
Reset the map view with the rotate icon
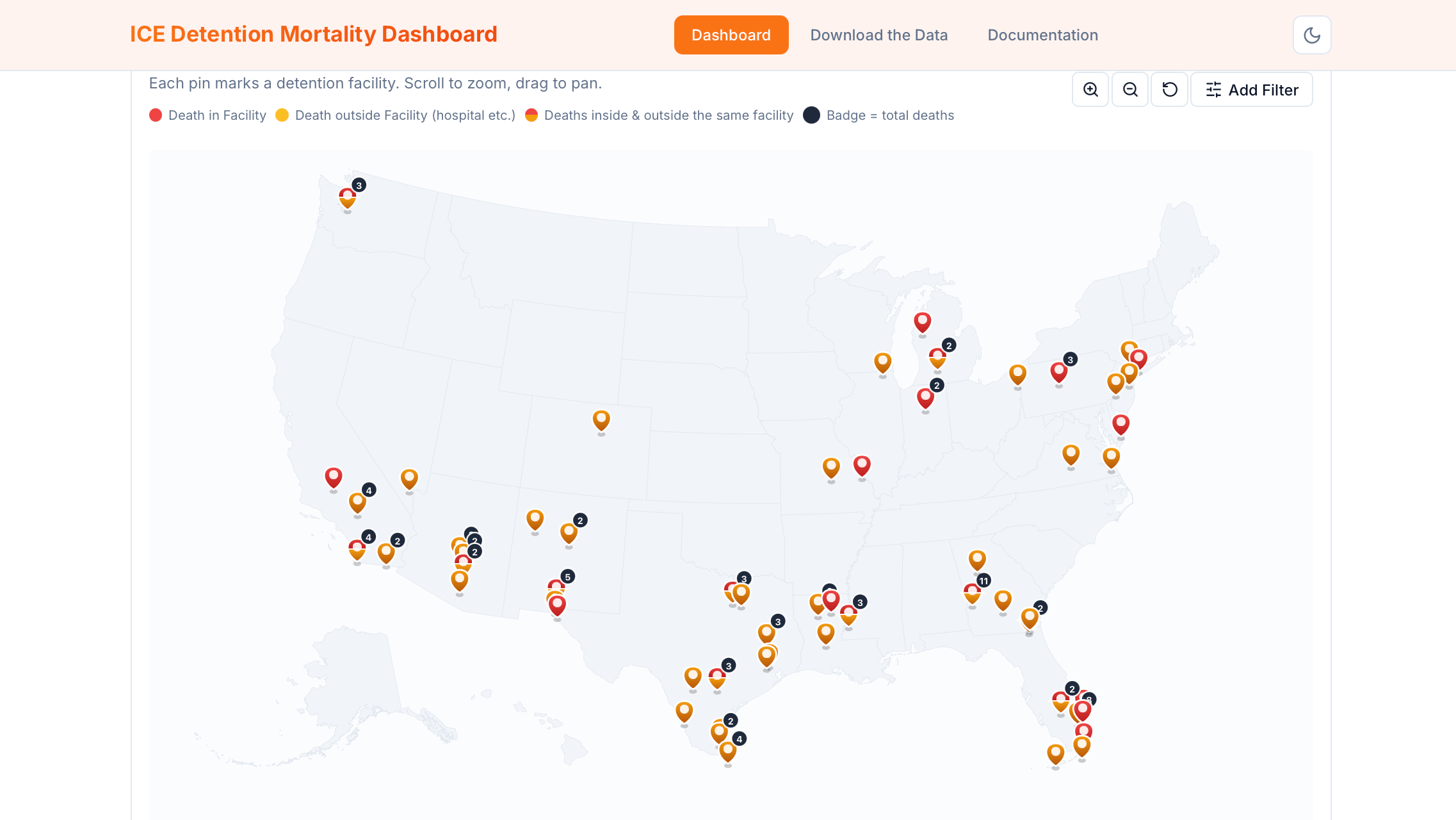coord(1170,90)
